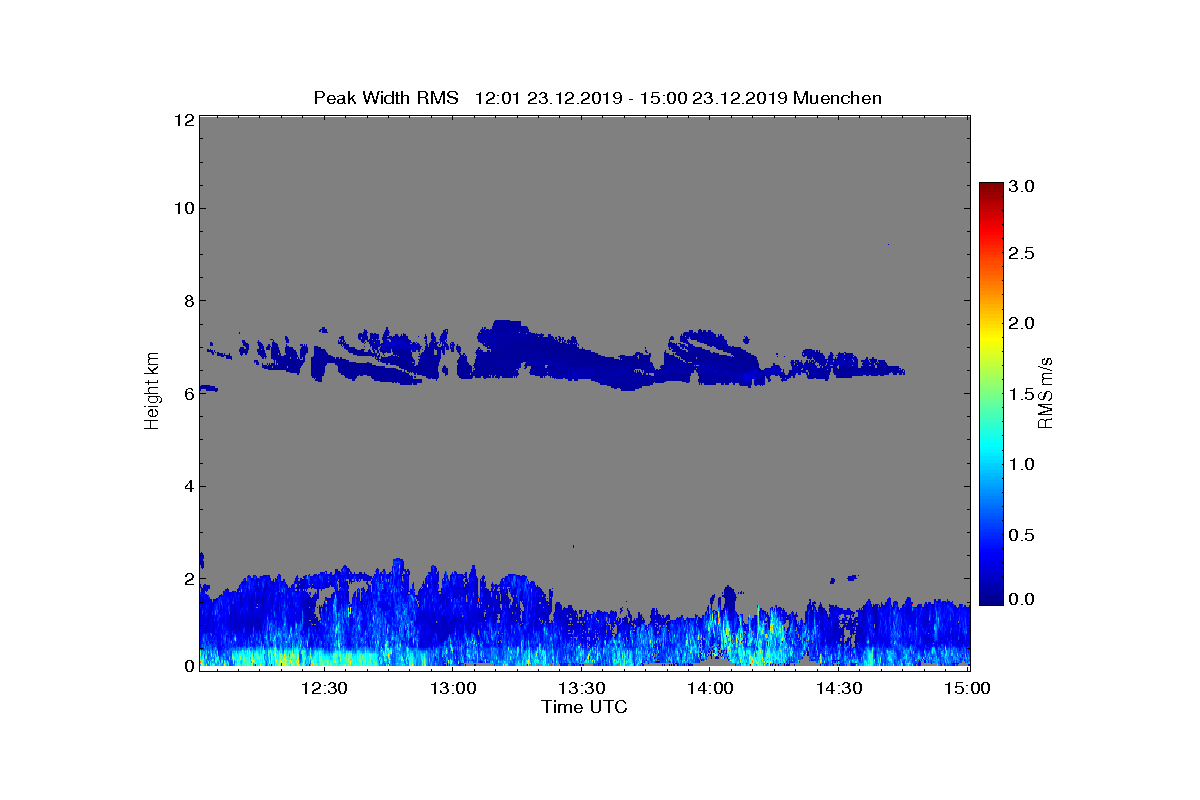Screen dimensions: 1200x800
Task: Click the time axis tick label '12:30'
Action: click(324, 688)
